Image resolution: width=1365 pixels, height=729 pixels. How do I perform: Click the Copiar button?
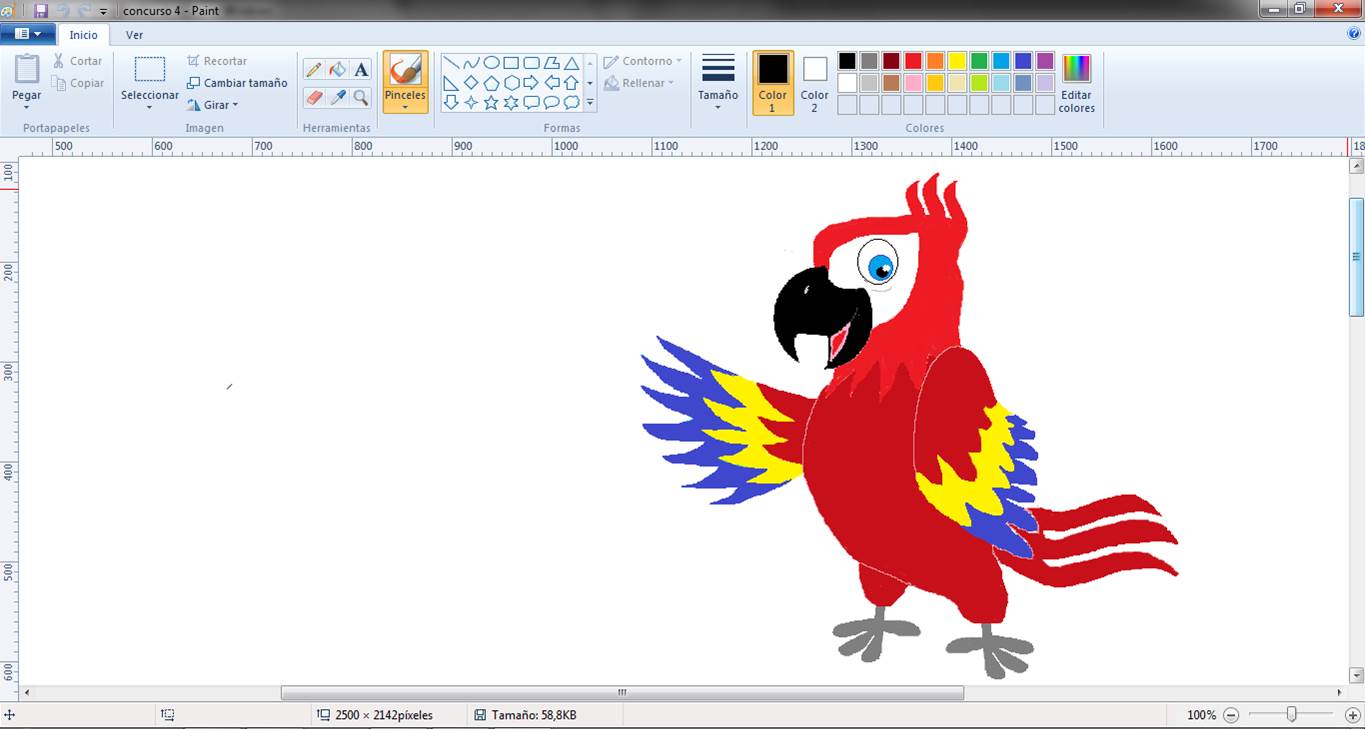click(77, 83)
